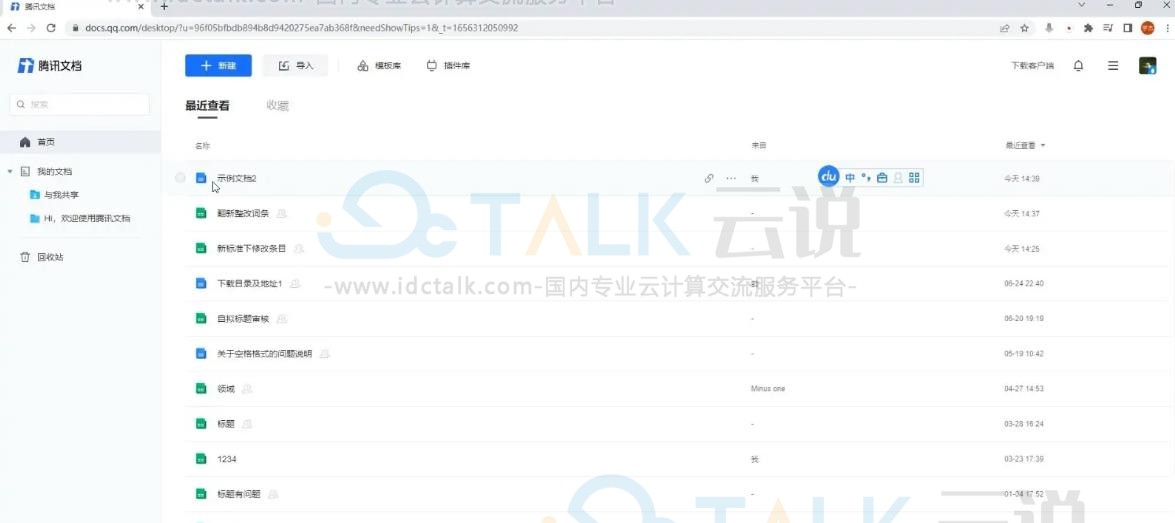1175x523 pixels.
Task: Click the Minus one owner text
Action: 767,388
